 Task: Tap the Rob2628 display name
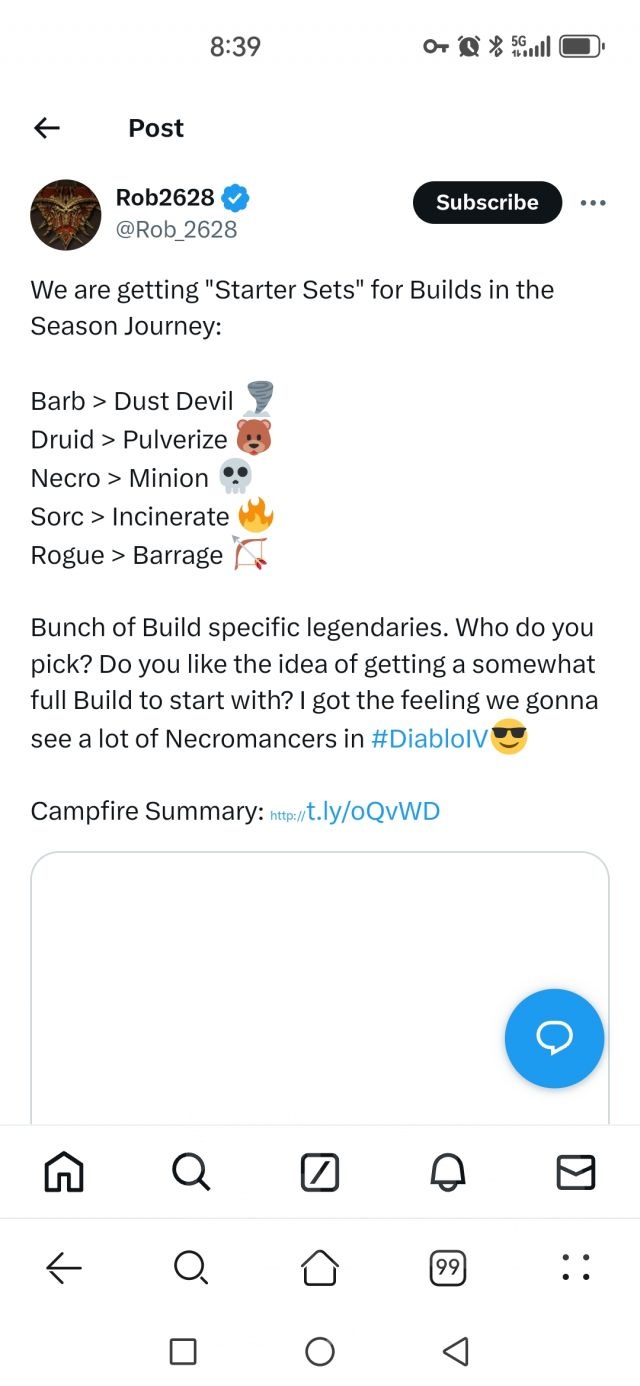click(165, 198)
